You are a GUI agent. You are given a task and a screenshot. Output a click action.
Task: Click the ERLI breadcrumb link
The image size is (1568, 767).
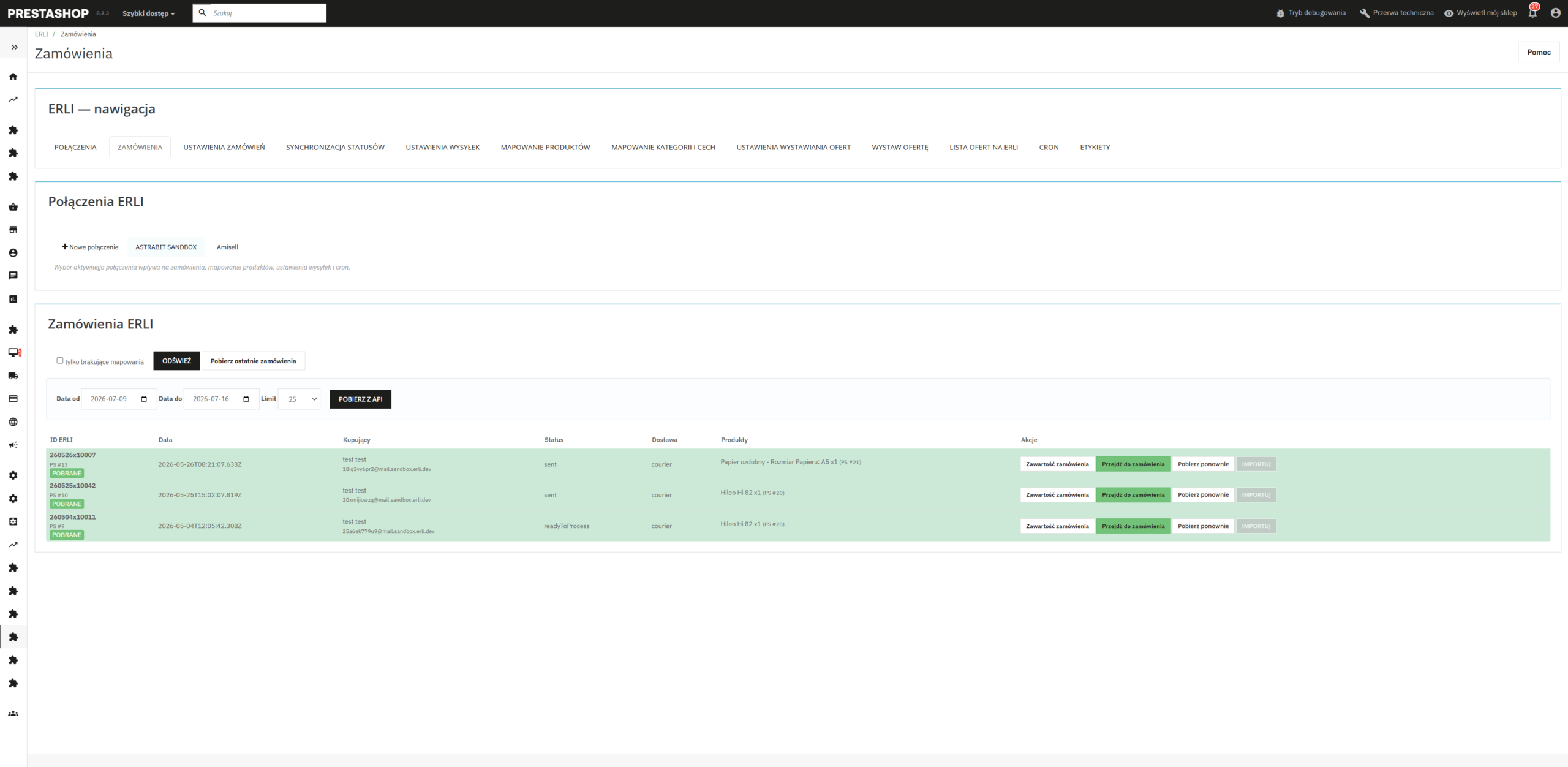[x=42, y=34]
